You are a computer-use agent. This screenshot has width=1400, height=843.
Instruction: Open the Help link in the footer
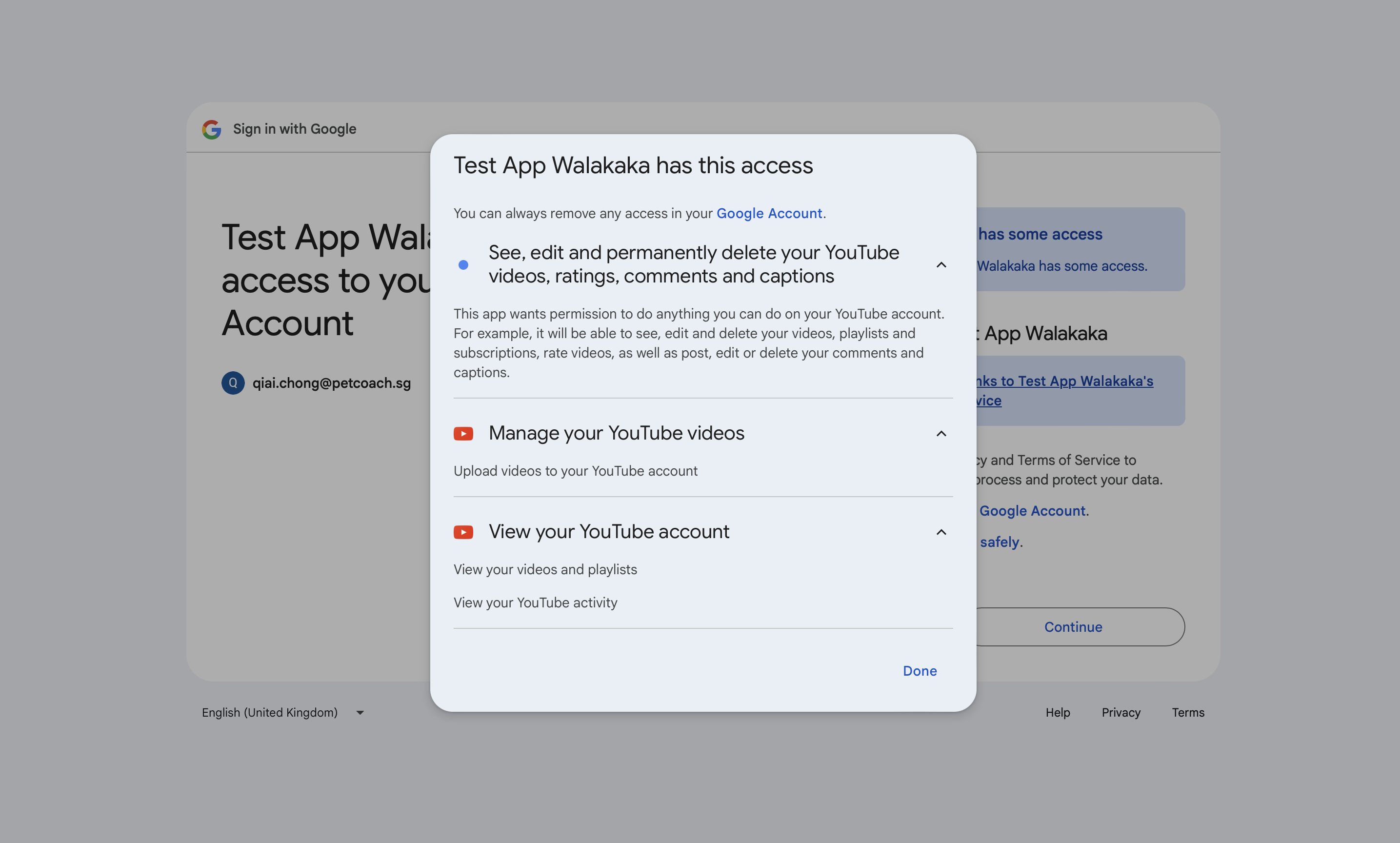(1058, 712)
